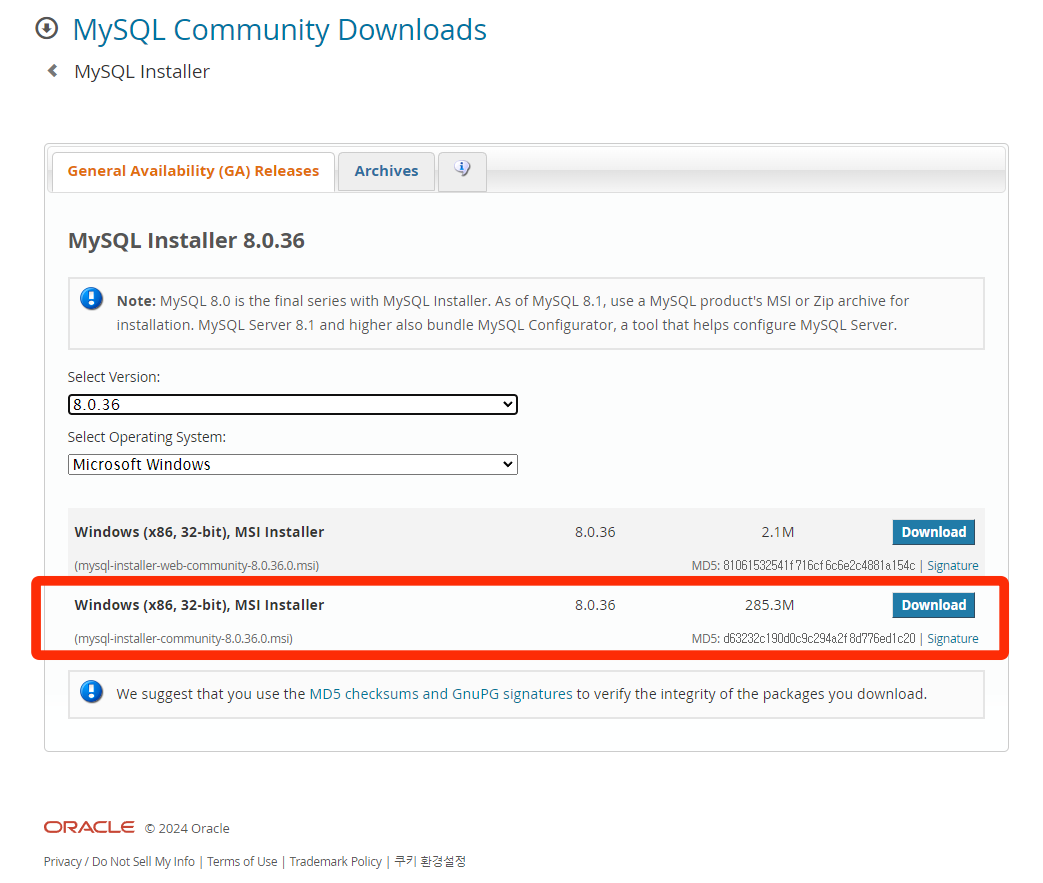The width and height of the screenshot is (1043, 883).
Task: Open the operating system dropdown showing Microsoft Windows
Action: [x=293, y=464]
